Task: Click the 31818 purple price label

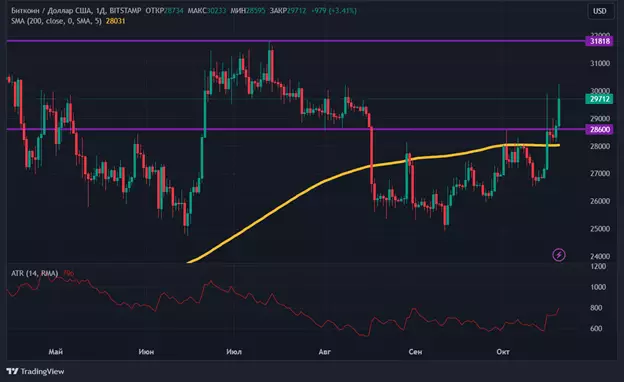Action: point(599,41)
